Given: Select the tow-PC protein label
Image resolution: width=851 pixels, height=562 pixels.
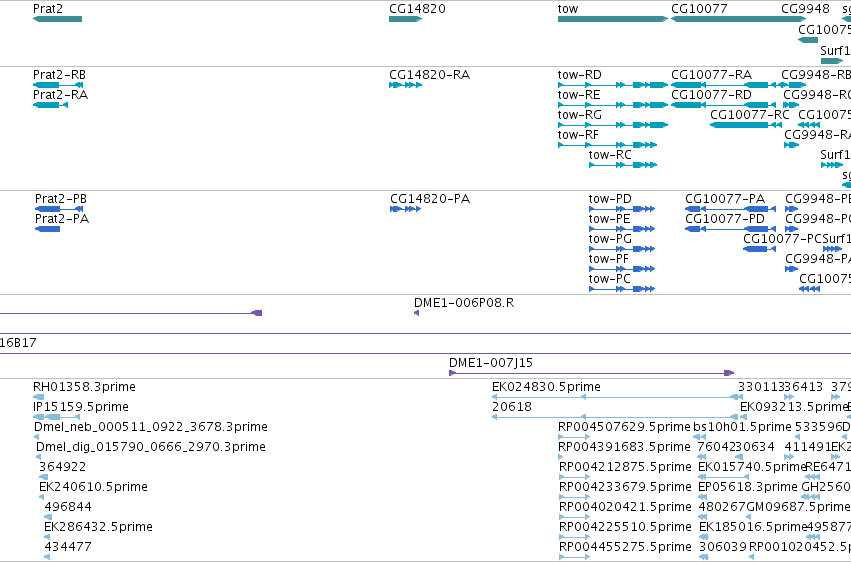Looking at the screenshot, I should pyautogui.click(x=609, y=279).
